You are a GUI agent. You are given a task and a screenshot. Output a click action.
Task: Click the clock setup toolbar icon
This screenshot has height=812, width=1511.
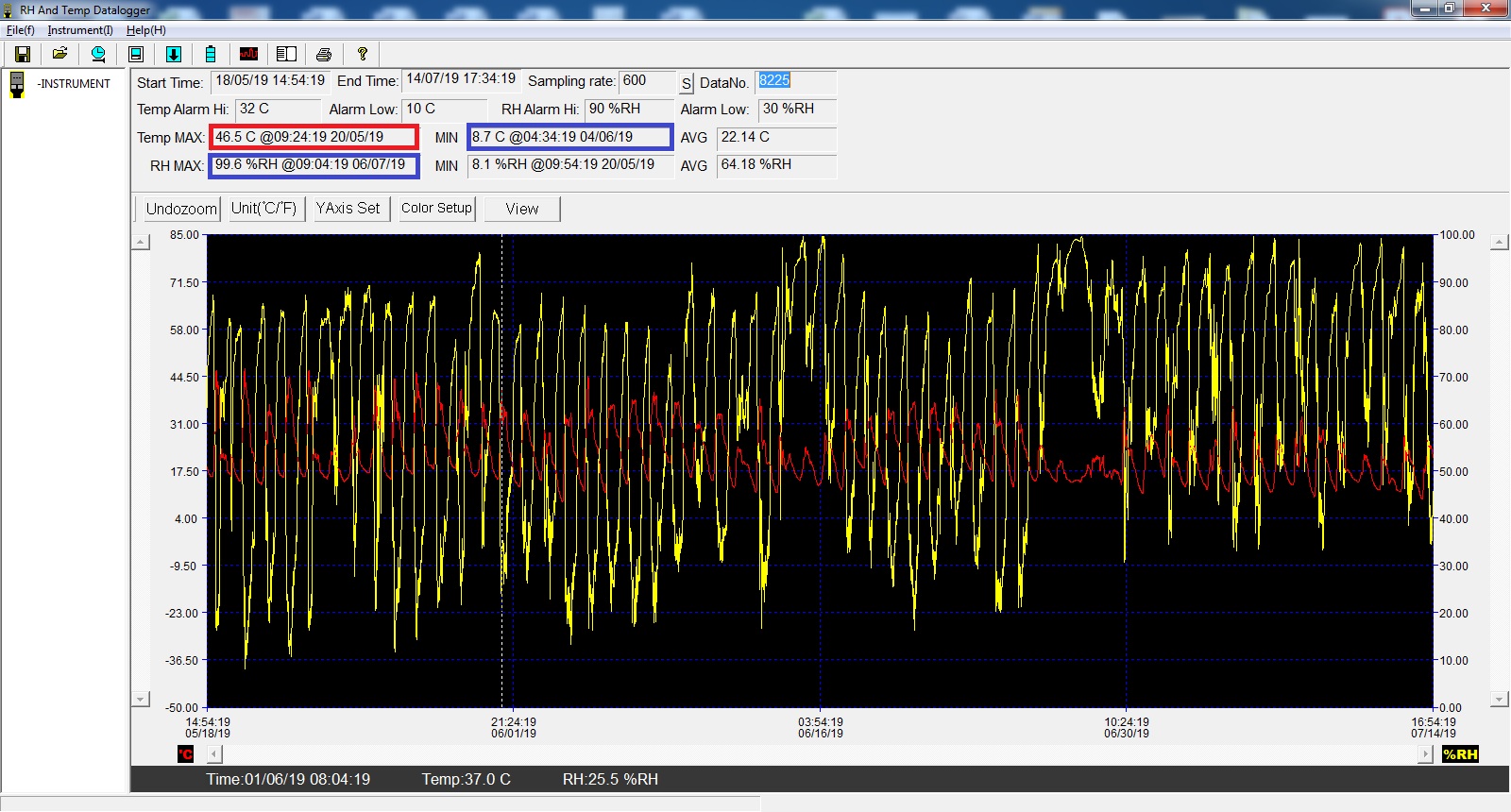pos(97,54)
